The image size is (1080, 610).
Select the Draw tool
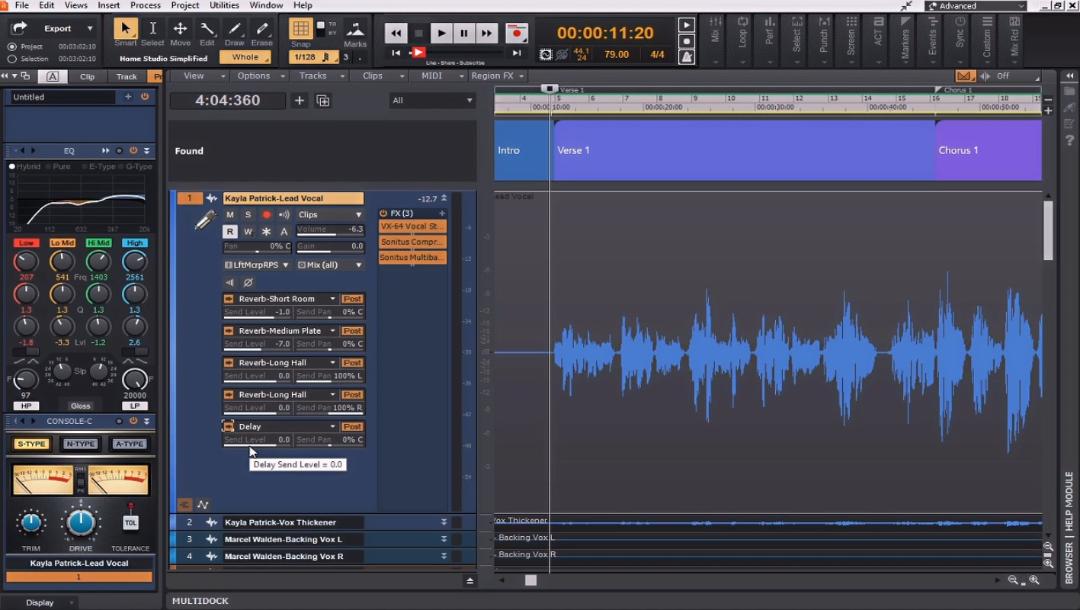coord(234,28)
